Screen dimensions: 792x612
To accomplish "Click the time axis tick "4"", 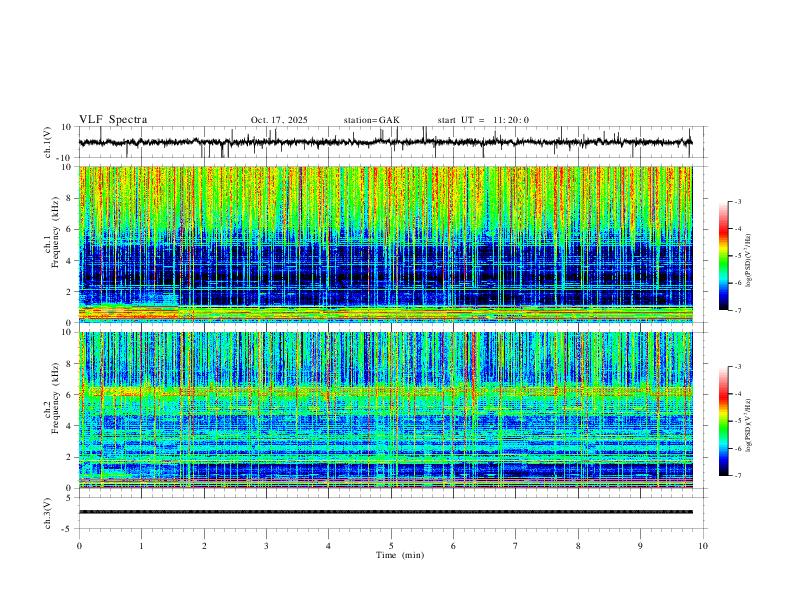I will click(328, 546).
